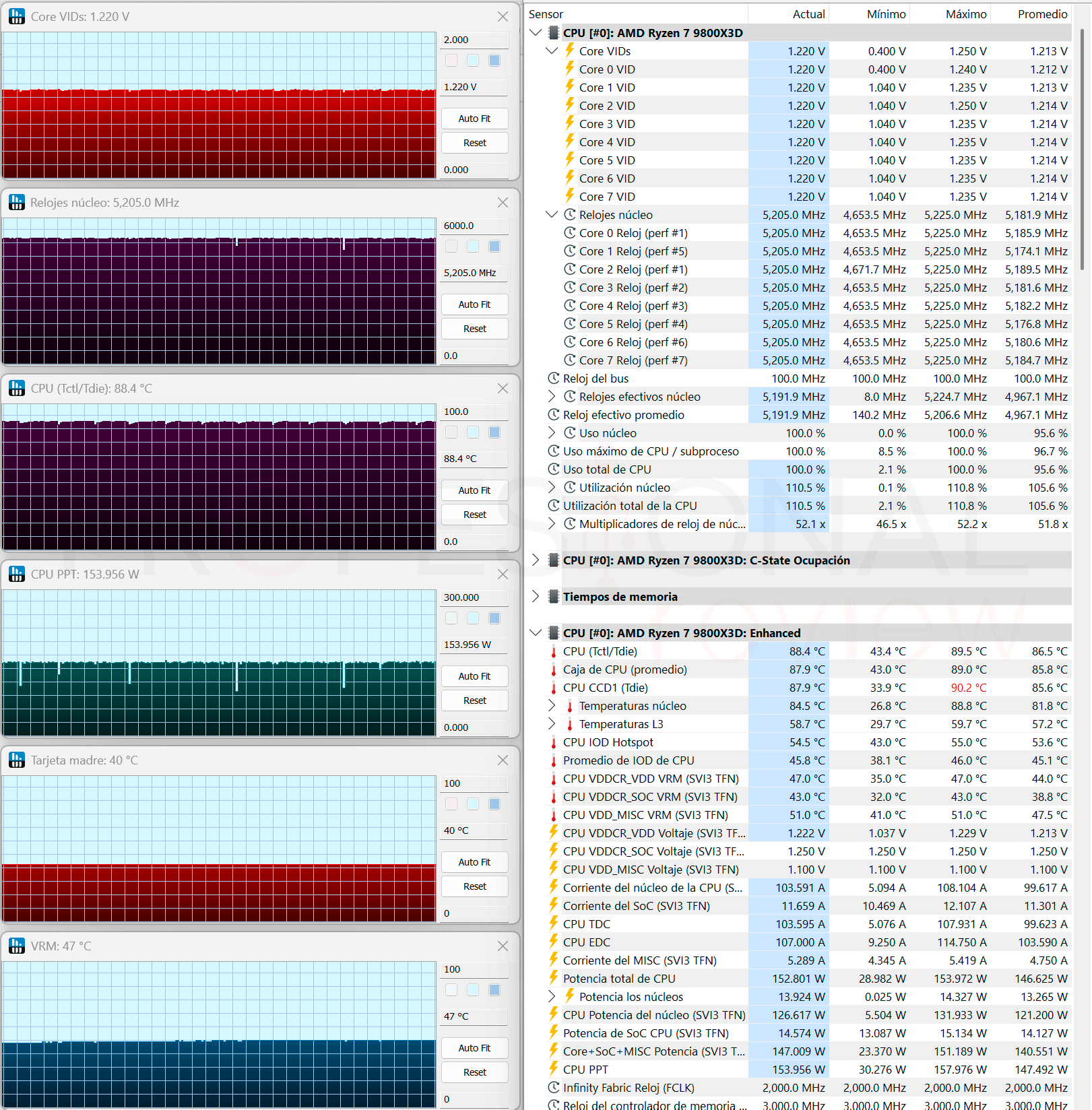Viewport: 1092px width, 1110px height.
Task: Expand the Temperaturas núcleo node
Action: [x=552, y=705]
